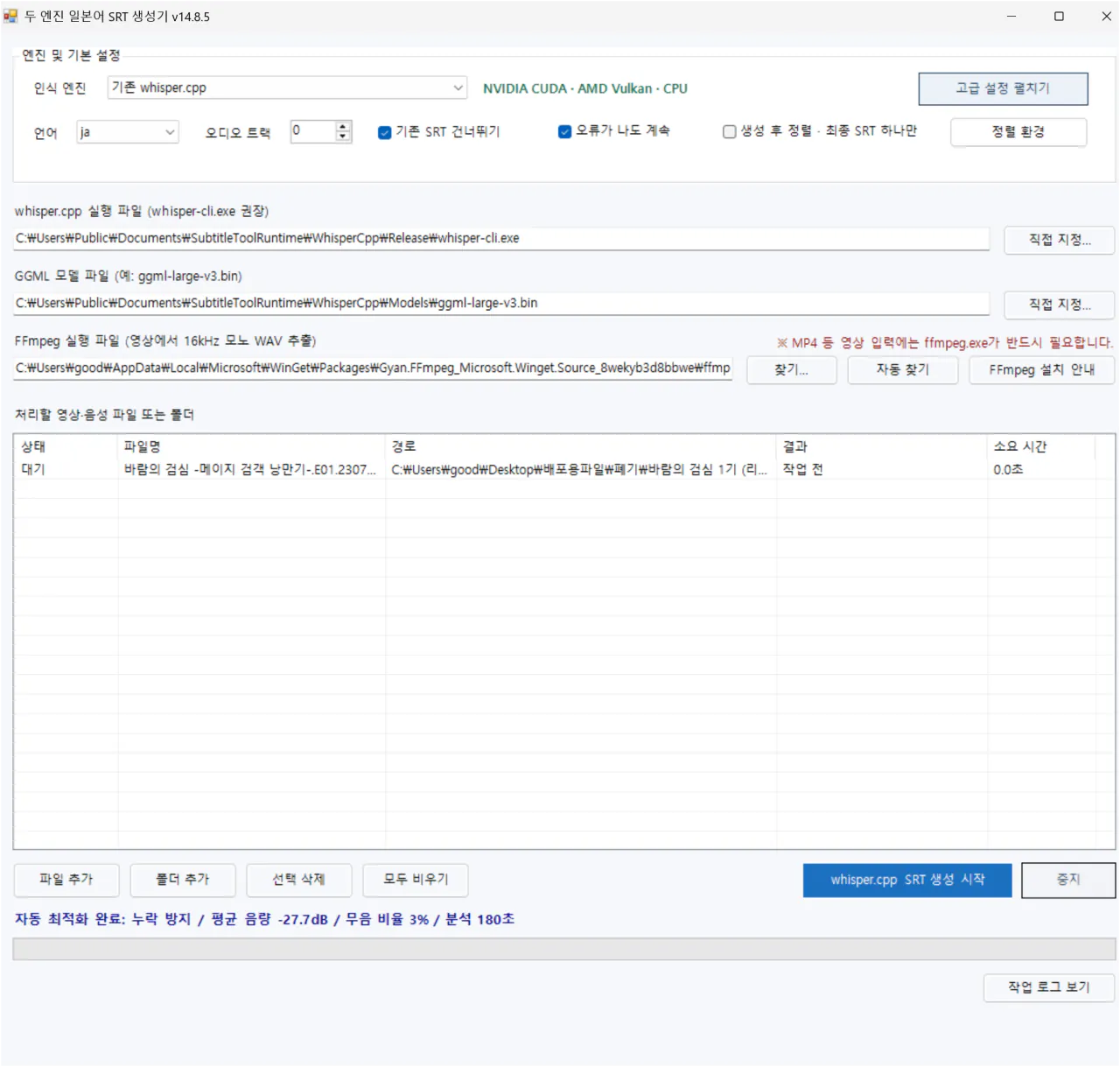1120x1067 pixels.
Task: Start whisper.cpp SRT 생성 시작
Action: pyautogui.click(x=907, y=881)
